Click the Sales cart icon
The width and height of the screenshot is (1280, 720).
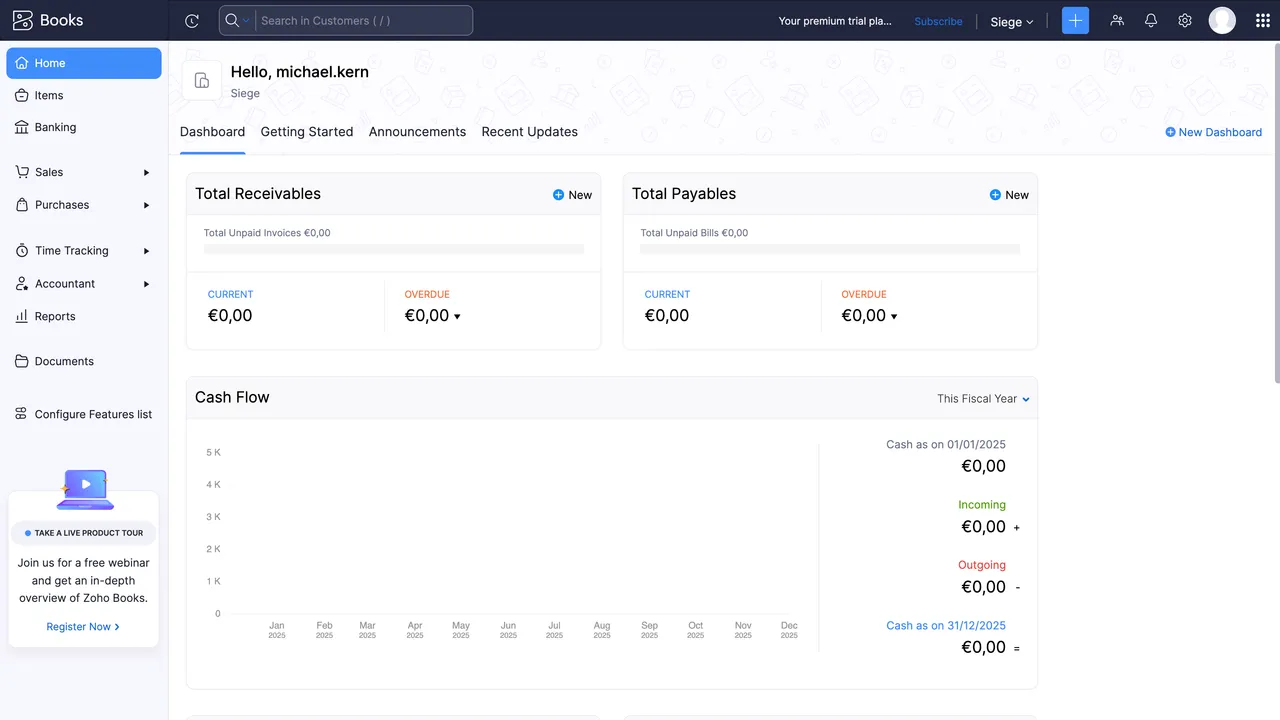tap(22, 172)
